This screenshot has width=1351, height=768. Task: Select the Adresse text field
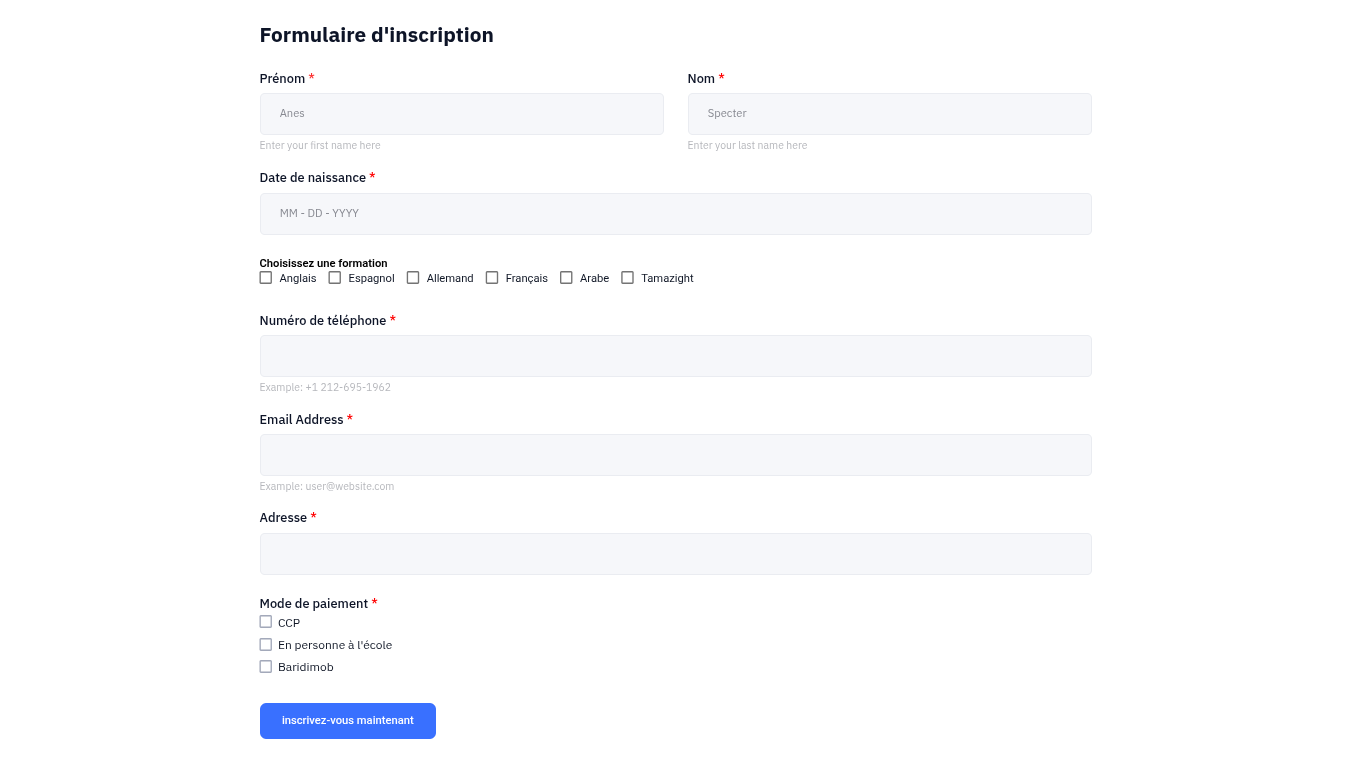pos(676,554)
